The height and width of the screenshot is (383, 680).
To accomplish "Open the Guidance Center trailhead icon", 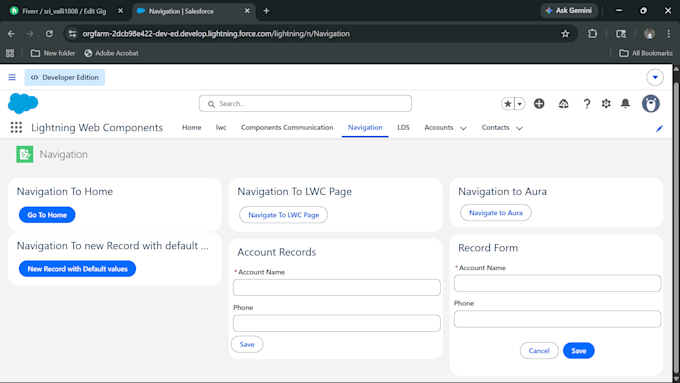I will point(563,104).
